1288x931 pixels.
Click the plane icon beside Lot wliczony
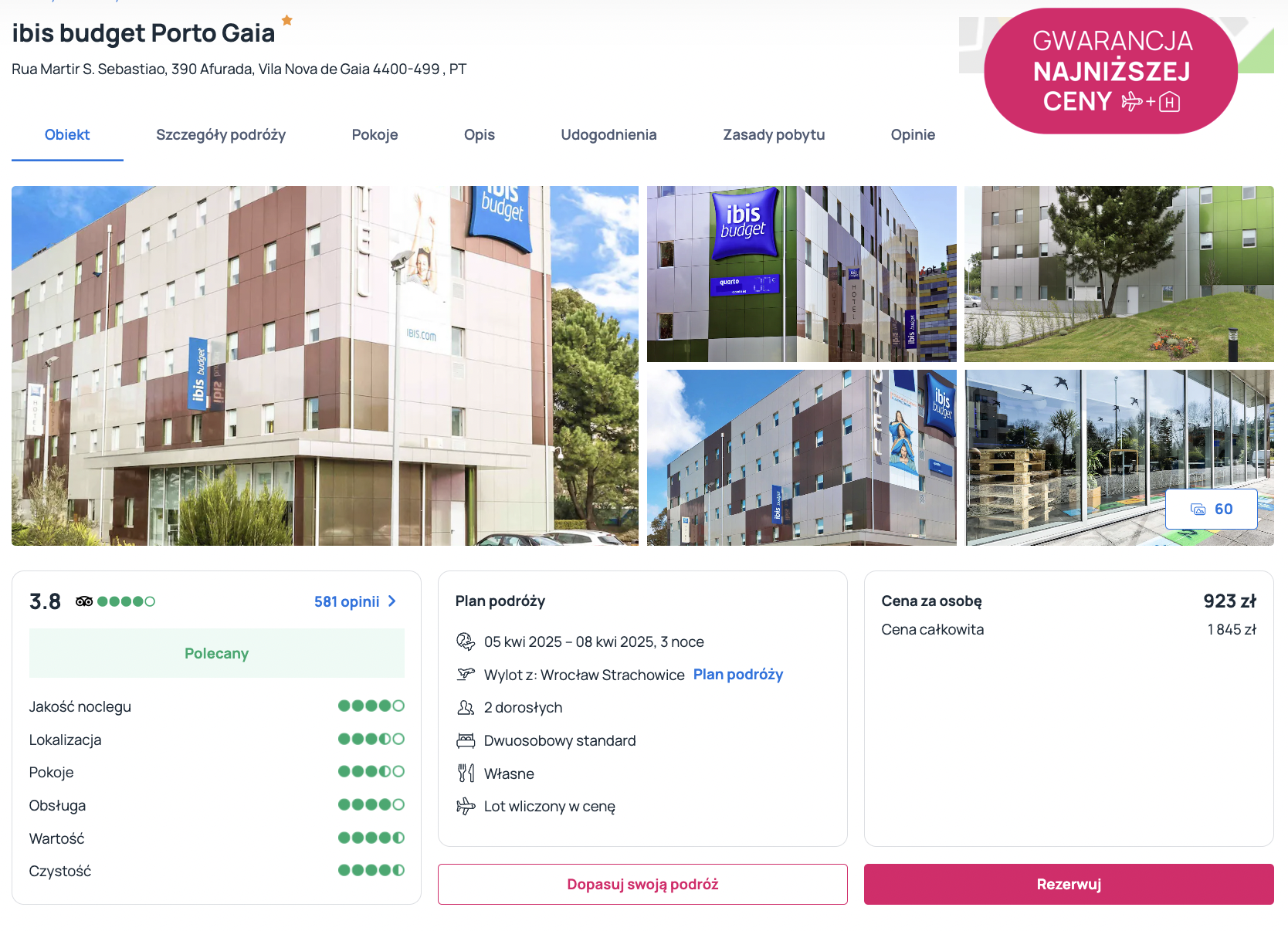(x=466, y=807)
